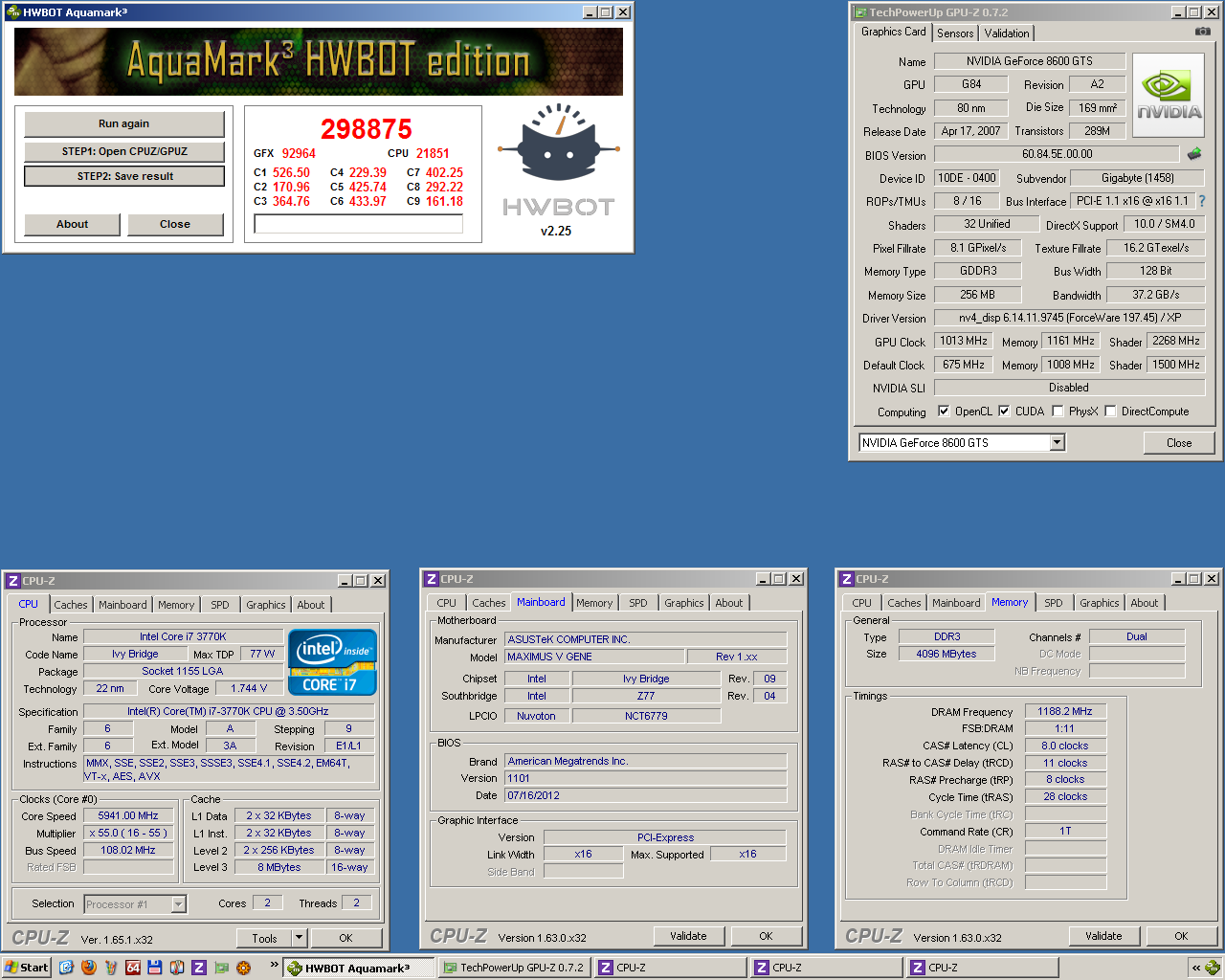Click the Bus Interface question mark icon
Screen dimensions: 1225x980
coord(1202,201)
